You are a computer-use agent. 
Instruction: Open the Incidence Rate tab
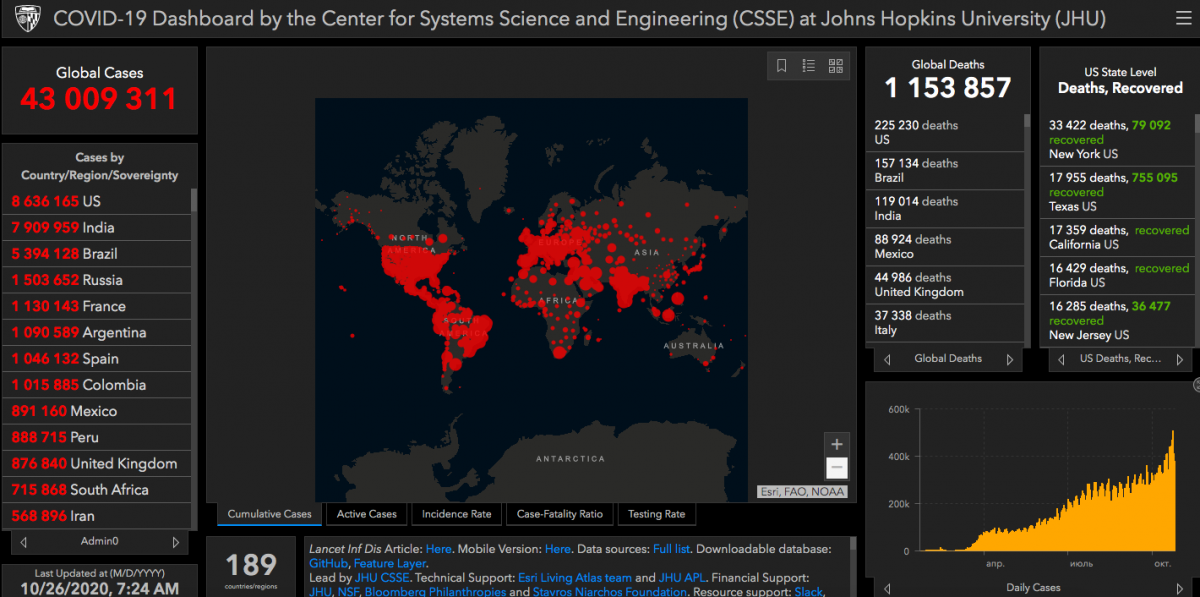pyautogui.click(x=456, y=514)
